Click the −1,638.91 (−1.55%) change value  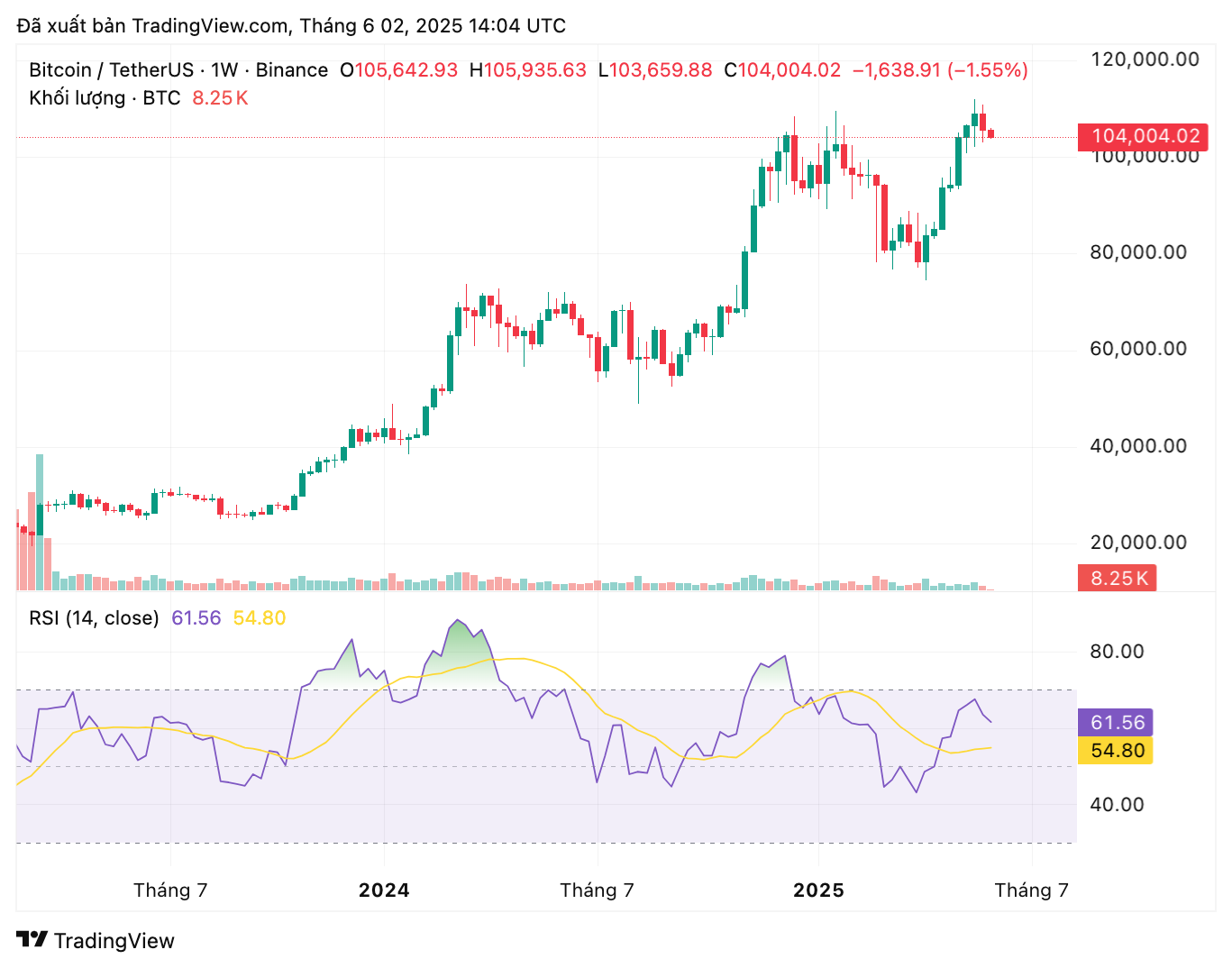point(940,70)
